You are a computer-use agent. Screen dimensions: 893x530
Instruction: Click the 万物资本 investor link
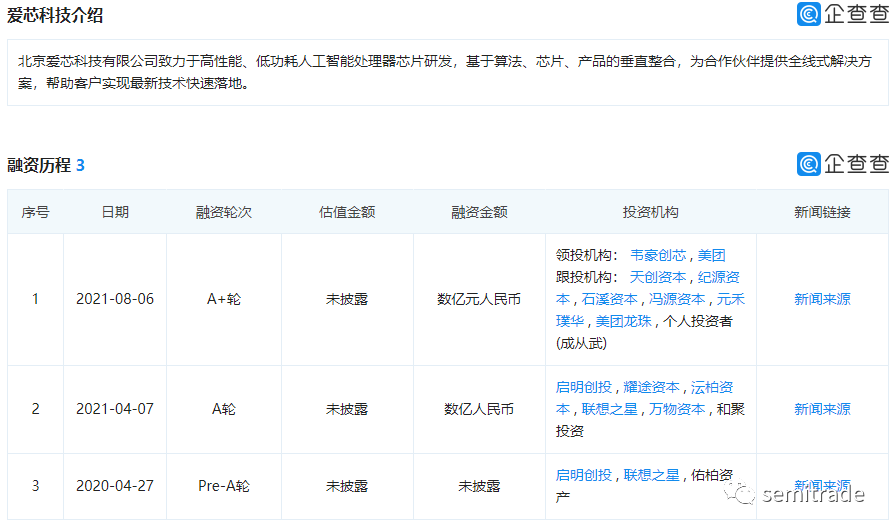tap(677, 409)
